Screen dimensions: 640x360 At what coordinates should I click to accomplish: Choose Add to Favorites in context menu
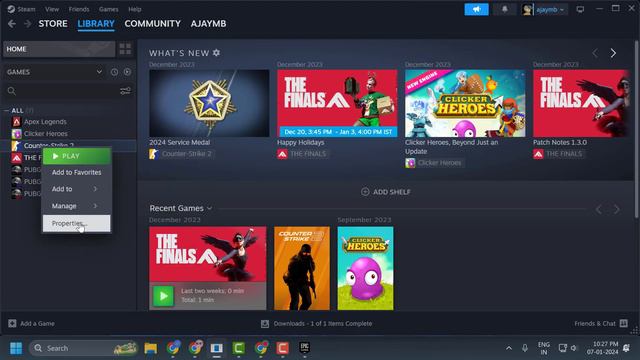click(x=77, y=172)
